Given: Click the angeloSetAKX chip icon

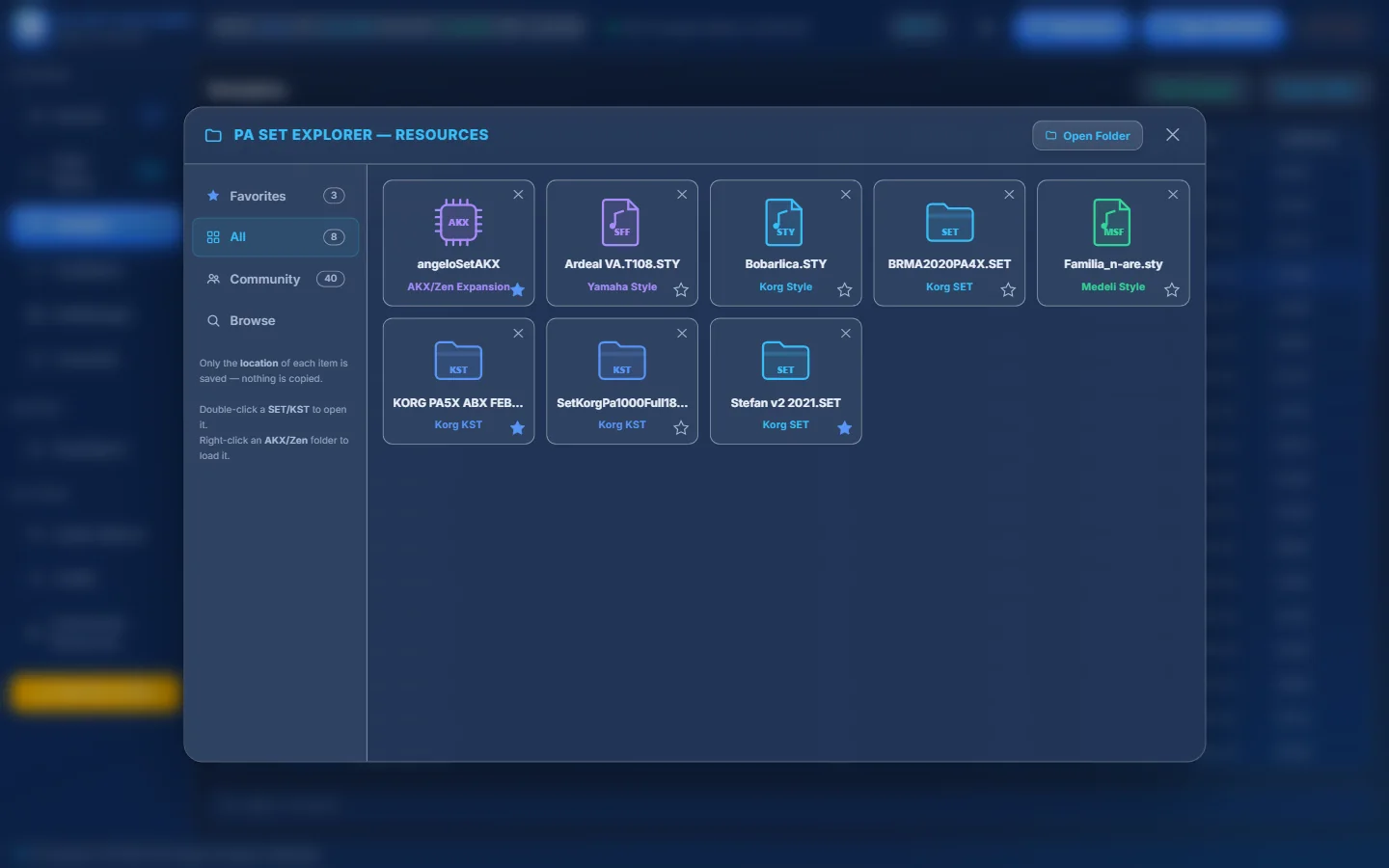Looking at the screenshot, I should 458,222.
